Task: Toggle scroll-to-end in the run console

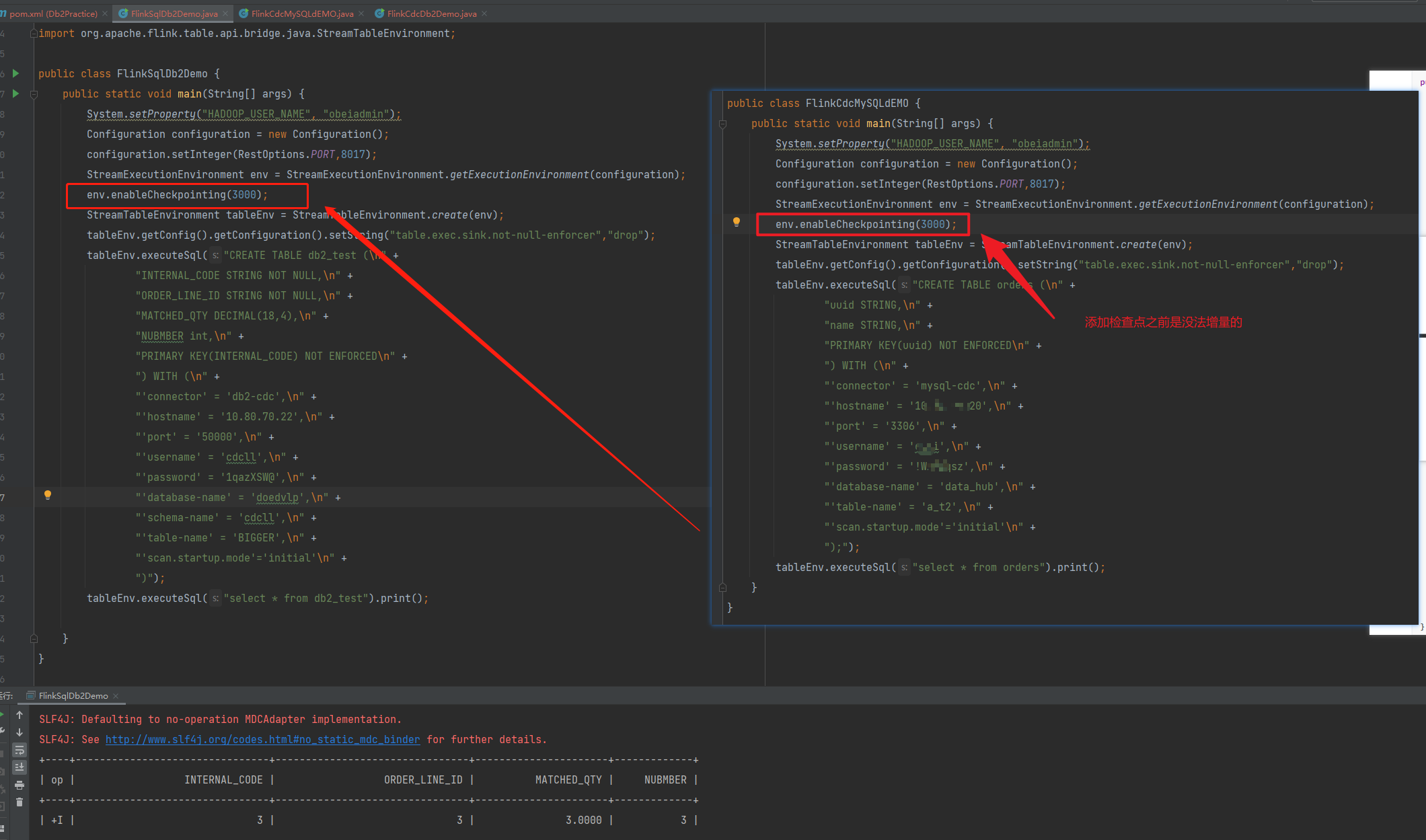Action: point(20,767)
